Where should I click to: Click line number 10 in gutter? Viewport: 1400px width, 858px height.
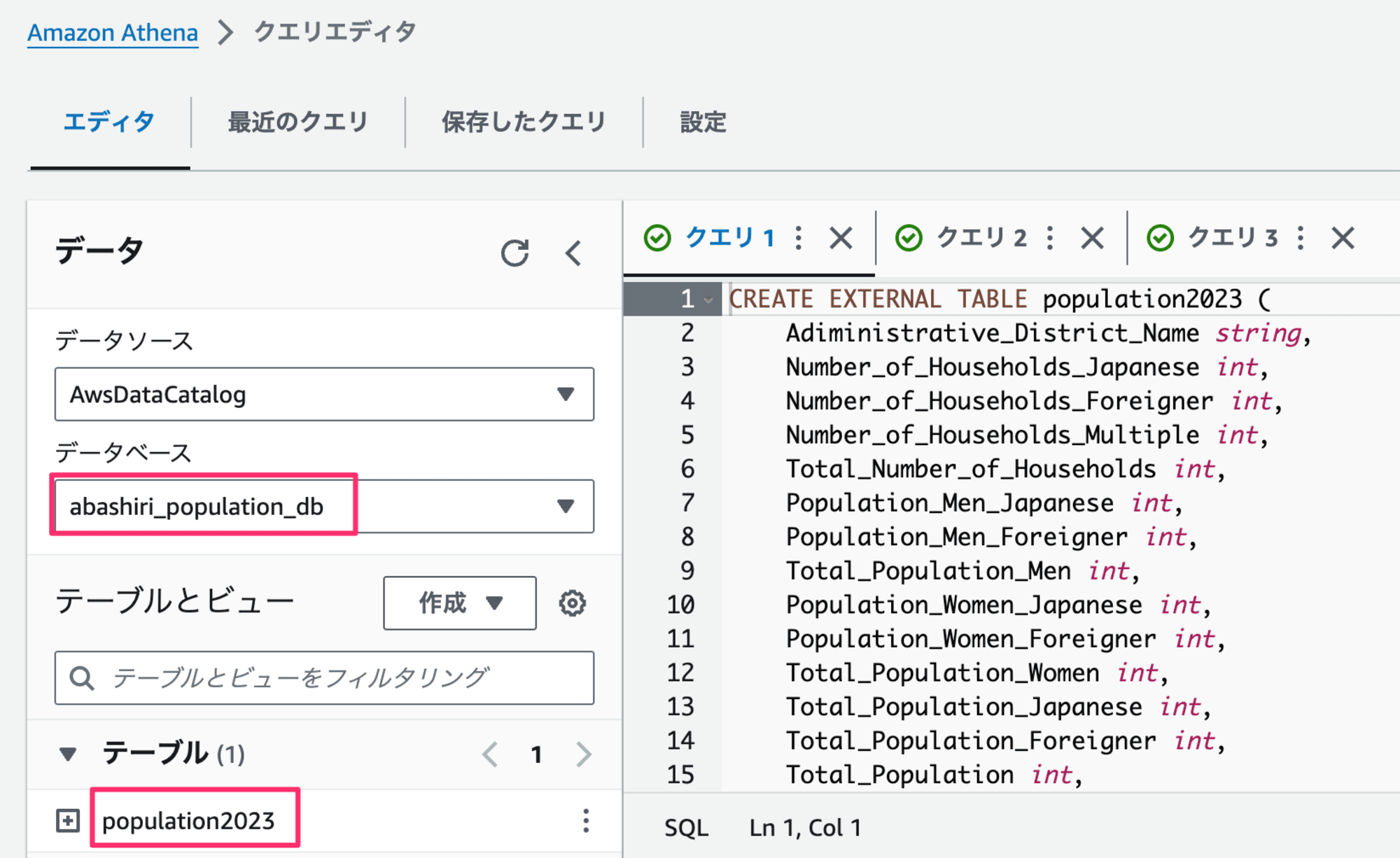click(680, 605)
